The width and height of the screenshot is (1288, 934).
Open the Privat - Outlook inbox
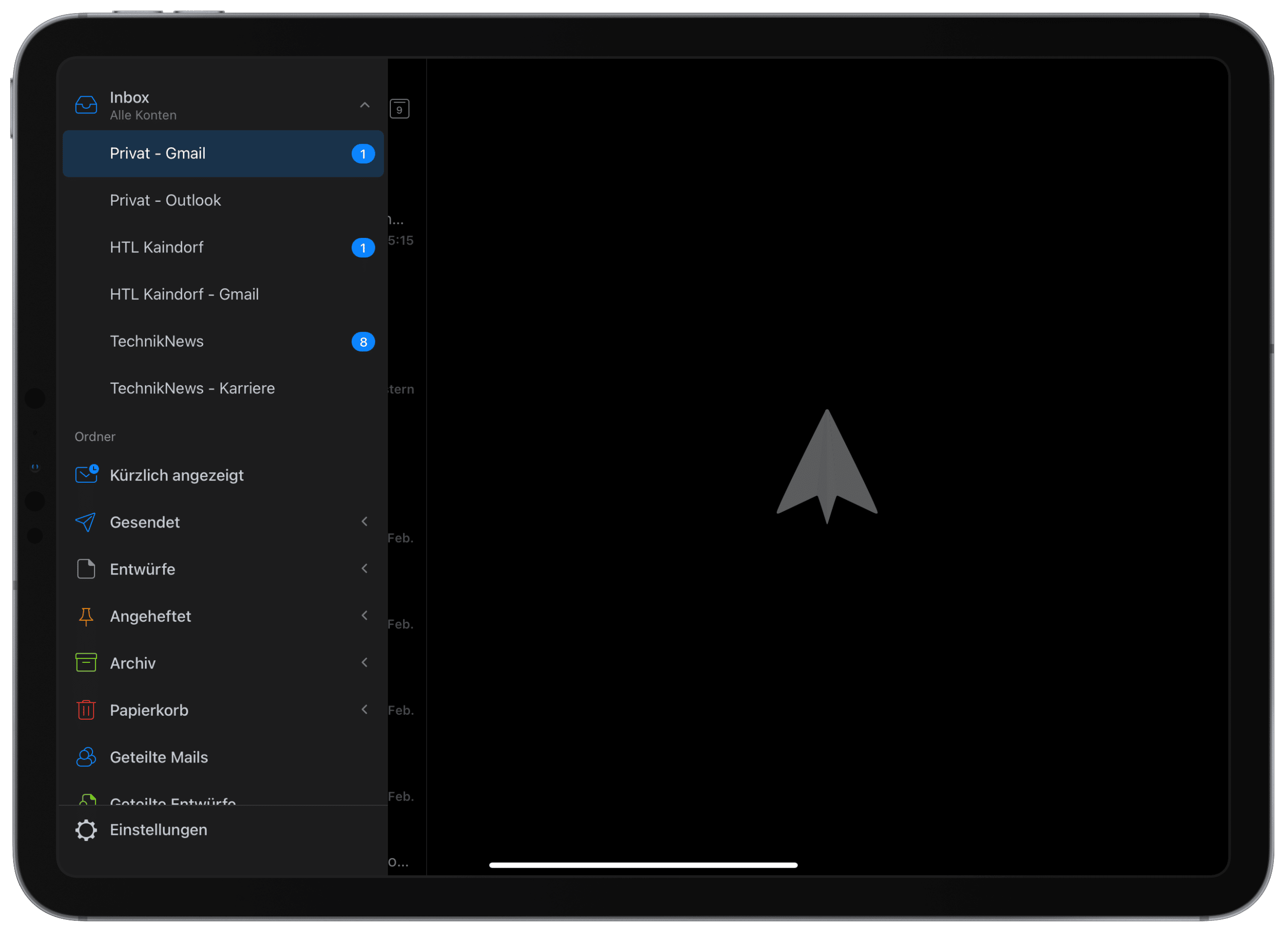(223, 200)
